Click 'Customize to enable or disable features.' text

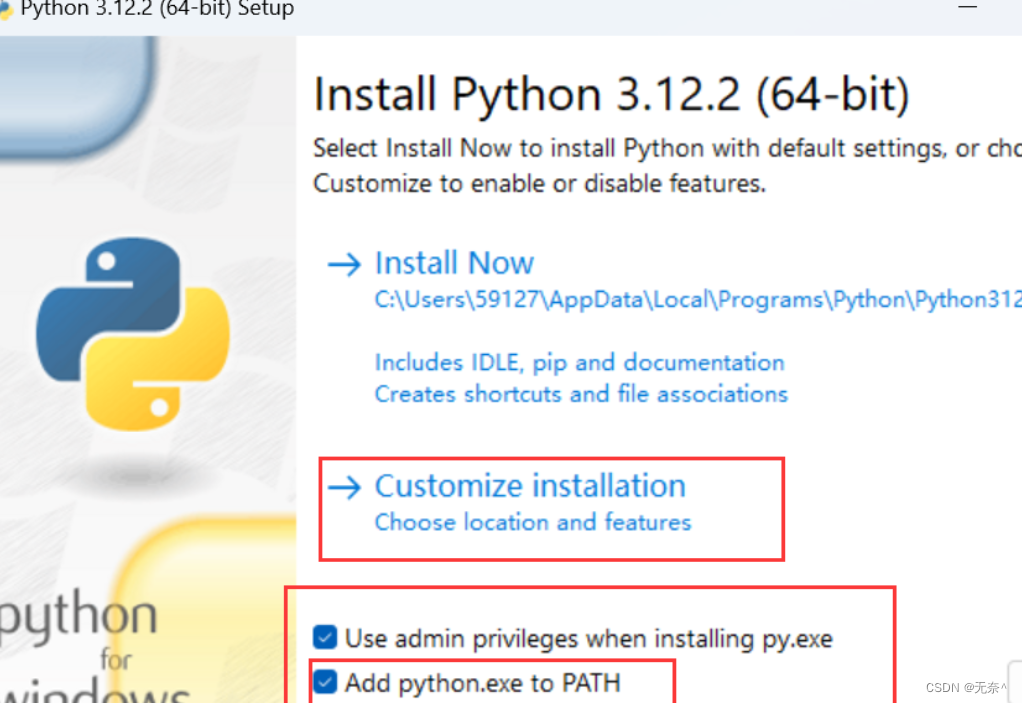(539, 184)
